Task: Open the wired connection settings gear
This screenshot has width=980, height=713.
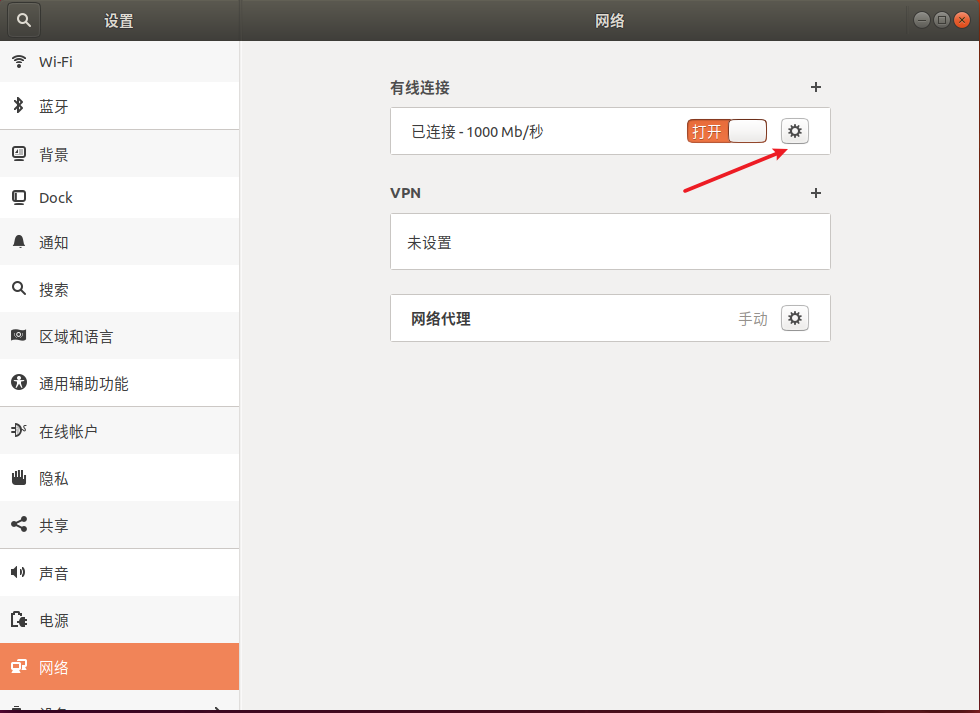Action: [x=794, y=130]
